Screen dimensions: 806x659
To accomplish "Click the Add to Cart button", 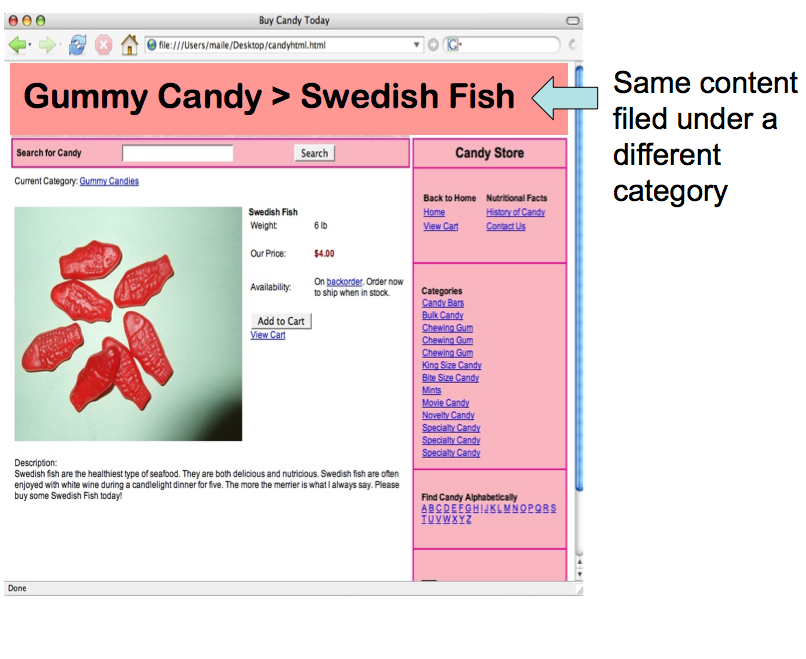I will click(x=279, y=321).
